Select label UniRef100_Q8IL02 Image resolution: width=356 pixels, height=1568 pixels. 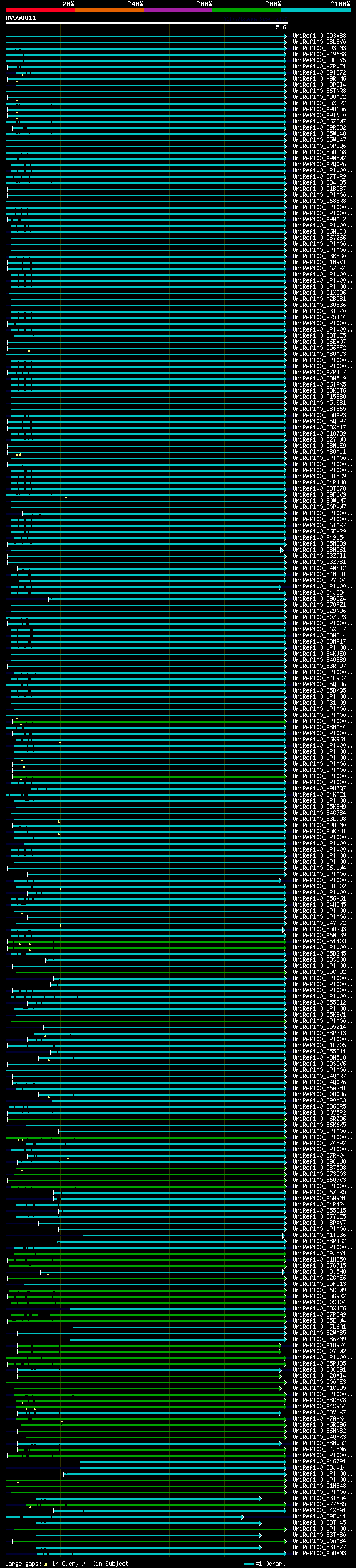coord(319,886)
